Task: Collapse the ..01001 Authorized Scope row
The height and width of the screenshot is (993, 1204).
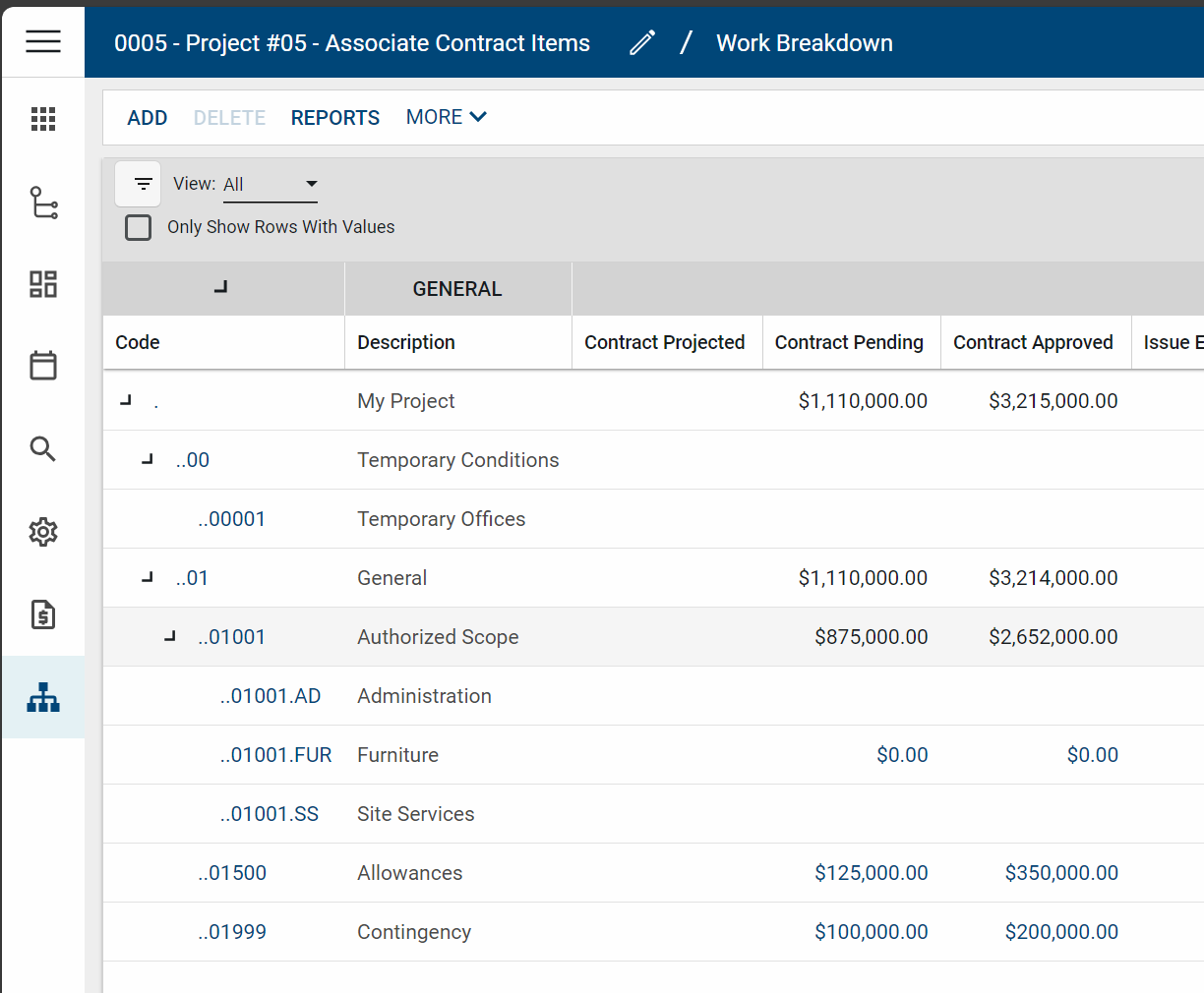Action: [x=170, y=637]
